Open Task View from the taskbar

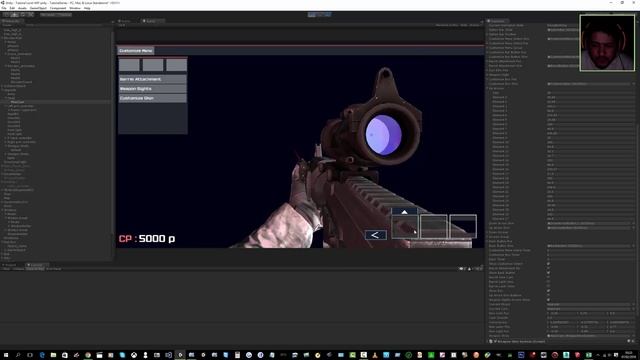pos(29,355)
